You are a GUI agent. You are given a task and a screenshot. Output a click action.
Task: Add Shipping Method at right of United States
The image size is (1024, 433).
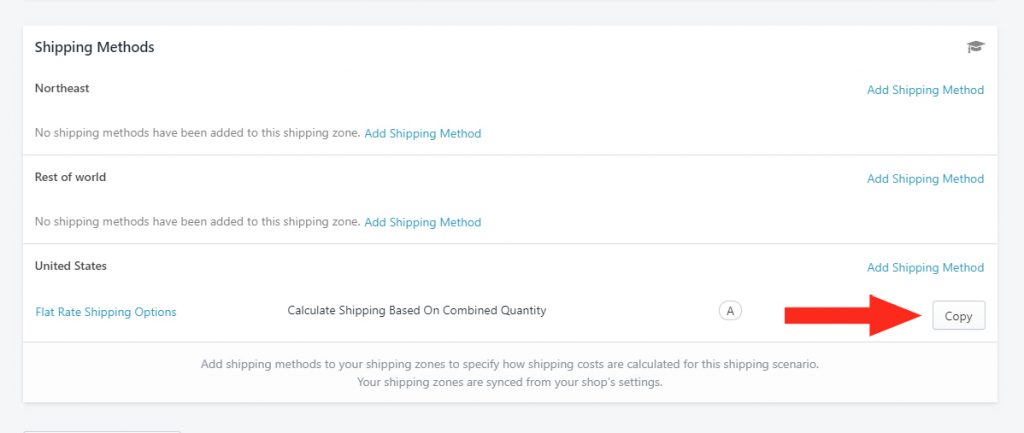(925, 268)
